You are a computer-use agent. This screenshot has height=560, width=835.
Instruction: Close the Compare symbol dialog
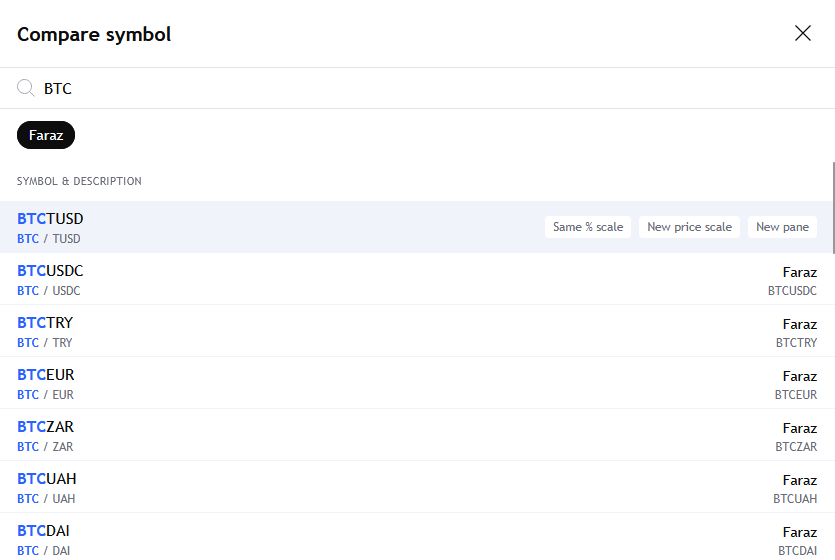[802, 34]
